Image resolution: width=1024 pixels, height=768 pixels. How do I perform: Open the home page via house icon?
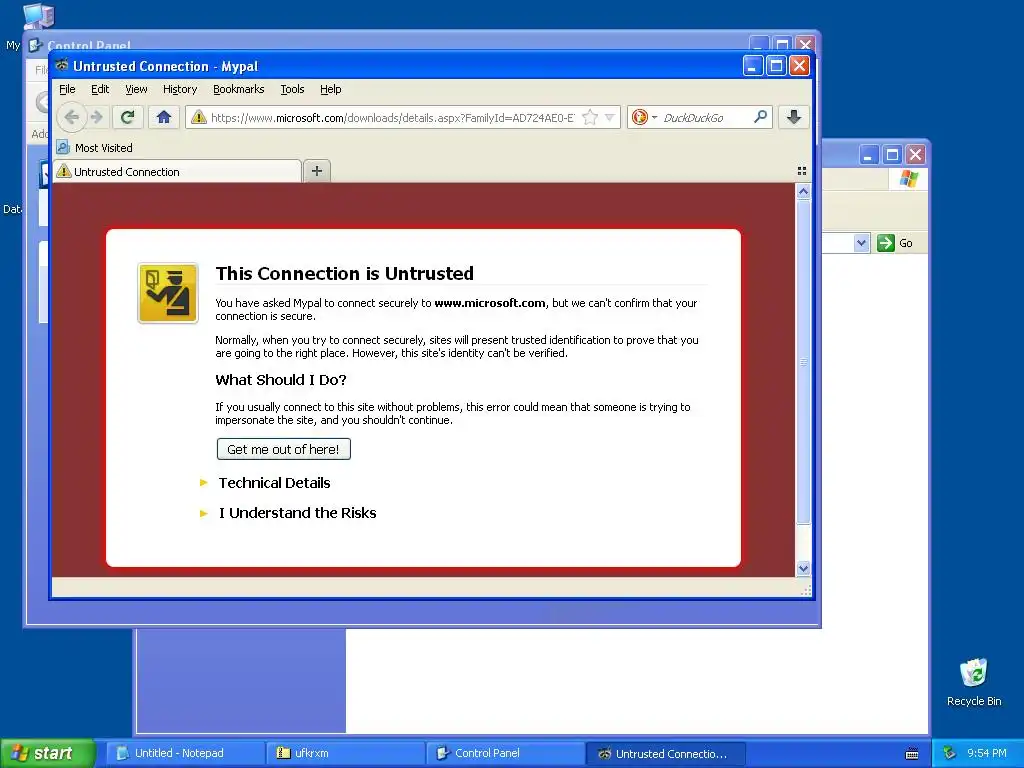(163, 118)
